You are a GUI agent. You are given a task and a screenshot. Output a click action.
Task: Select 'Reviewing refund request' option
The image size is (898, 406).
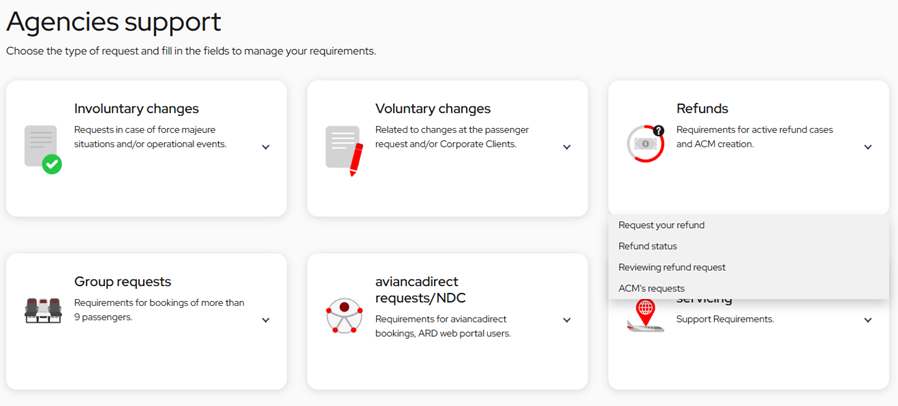pyautogui.click(x=672, y=267)
